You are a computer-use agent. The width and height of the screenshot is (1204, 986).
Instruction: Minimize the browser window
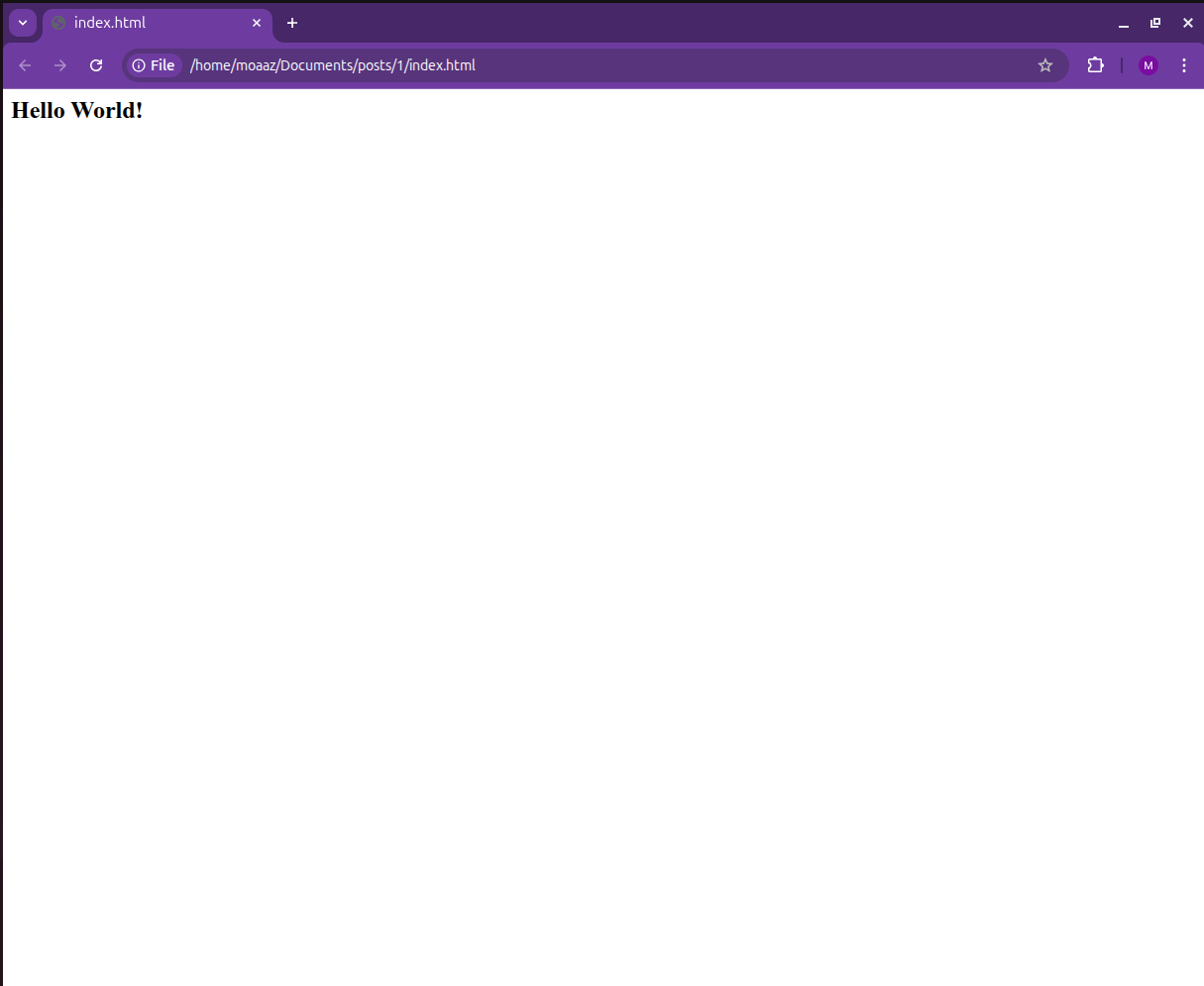coord(1124,24)
